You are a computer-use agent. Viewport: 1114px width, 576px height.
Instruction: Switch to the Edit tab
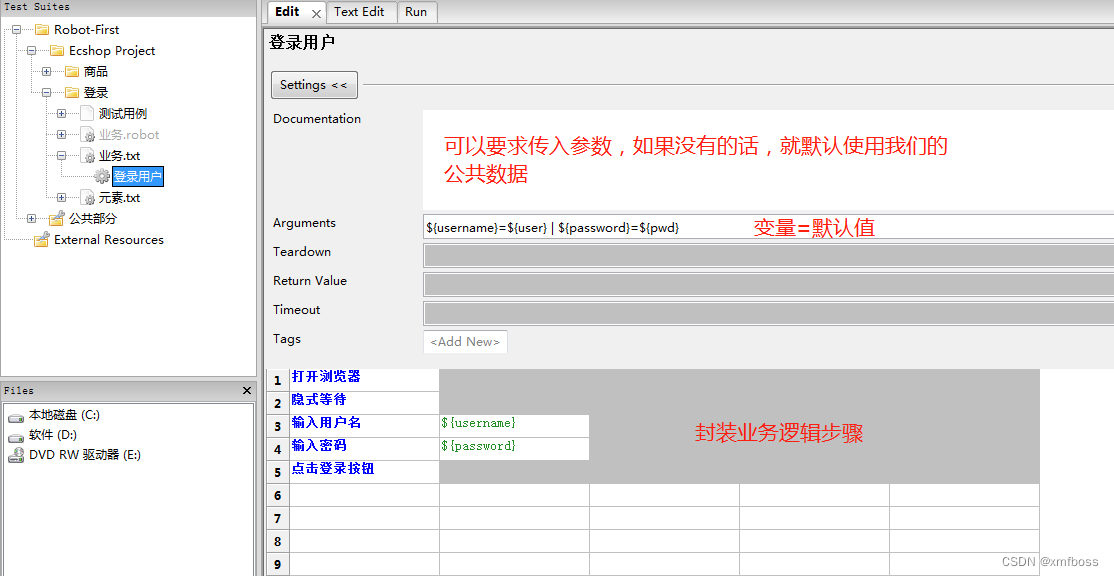point(287,12)
